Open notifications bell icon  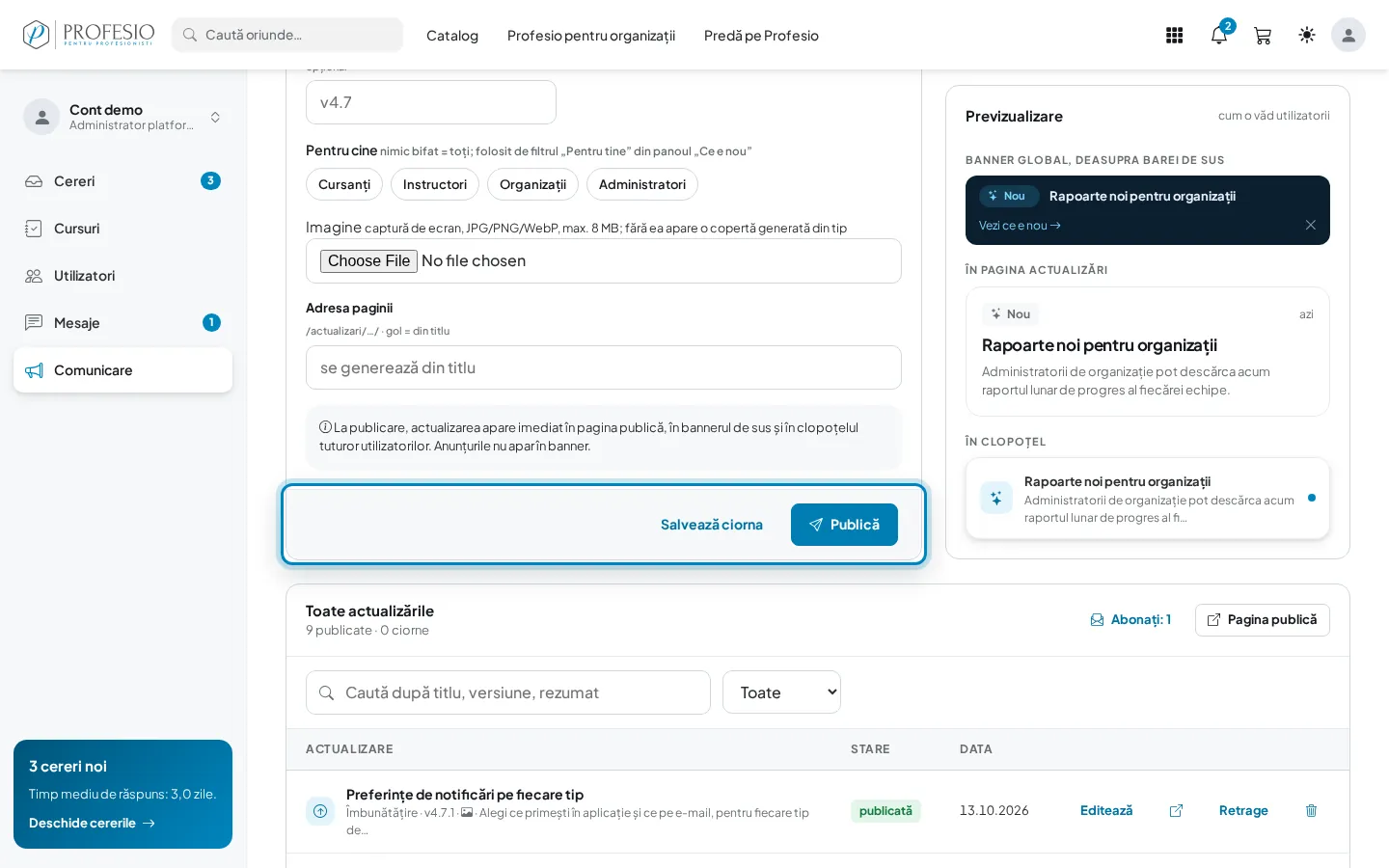[1219, 36]
